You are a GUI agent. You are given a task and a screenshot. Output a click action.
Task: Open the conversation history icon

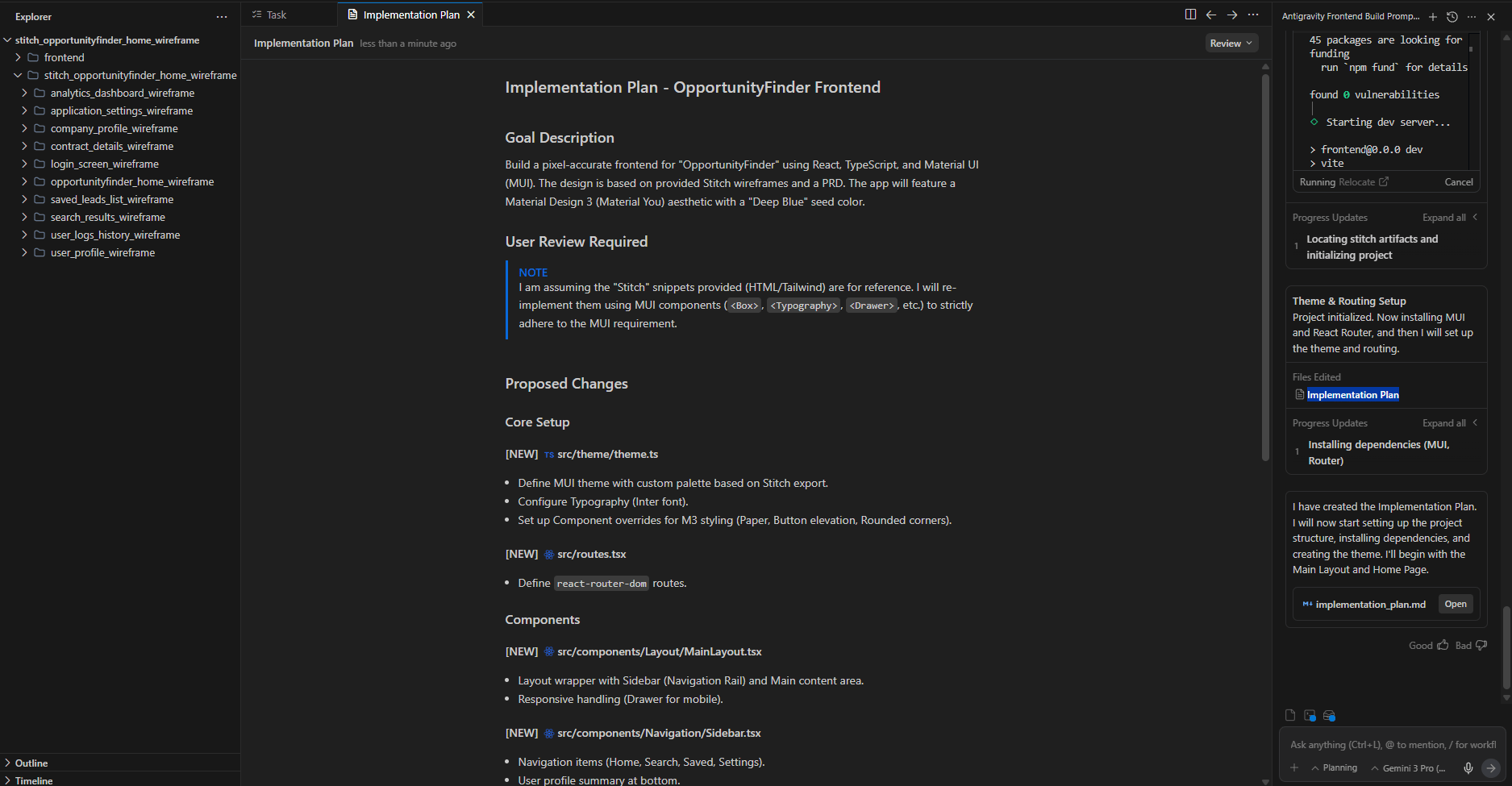click(1452, 16)
